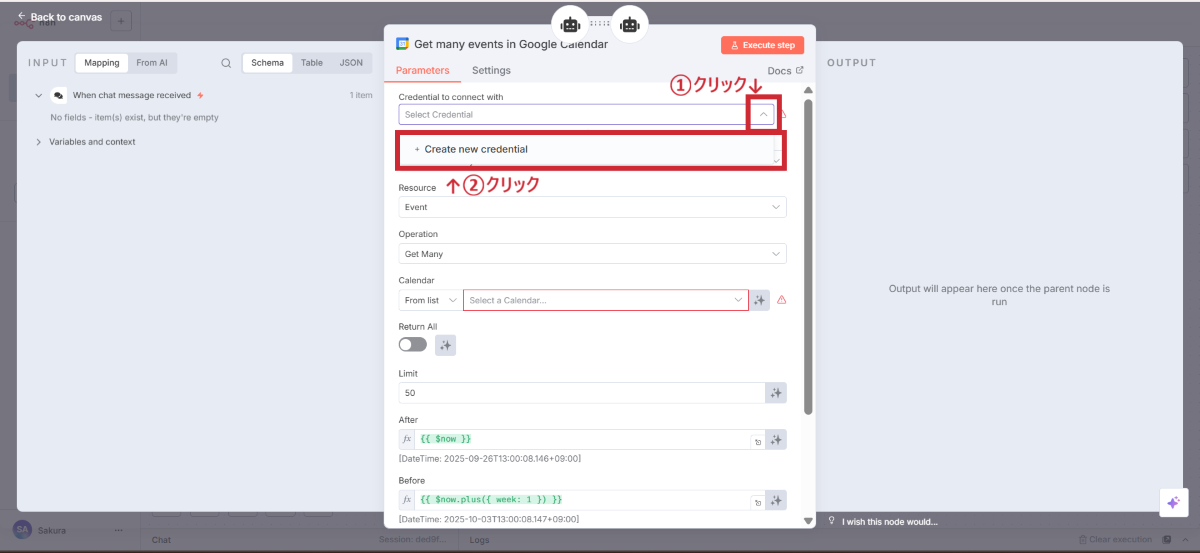1200x553 pixels.
Task: Click the AI sparkle icon beside the Before expression
Action: 776,500
